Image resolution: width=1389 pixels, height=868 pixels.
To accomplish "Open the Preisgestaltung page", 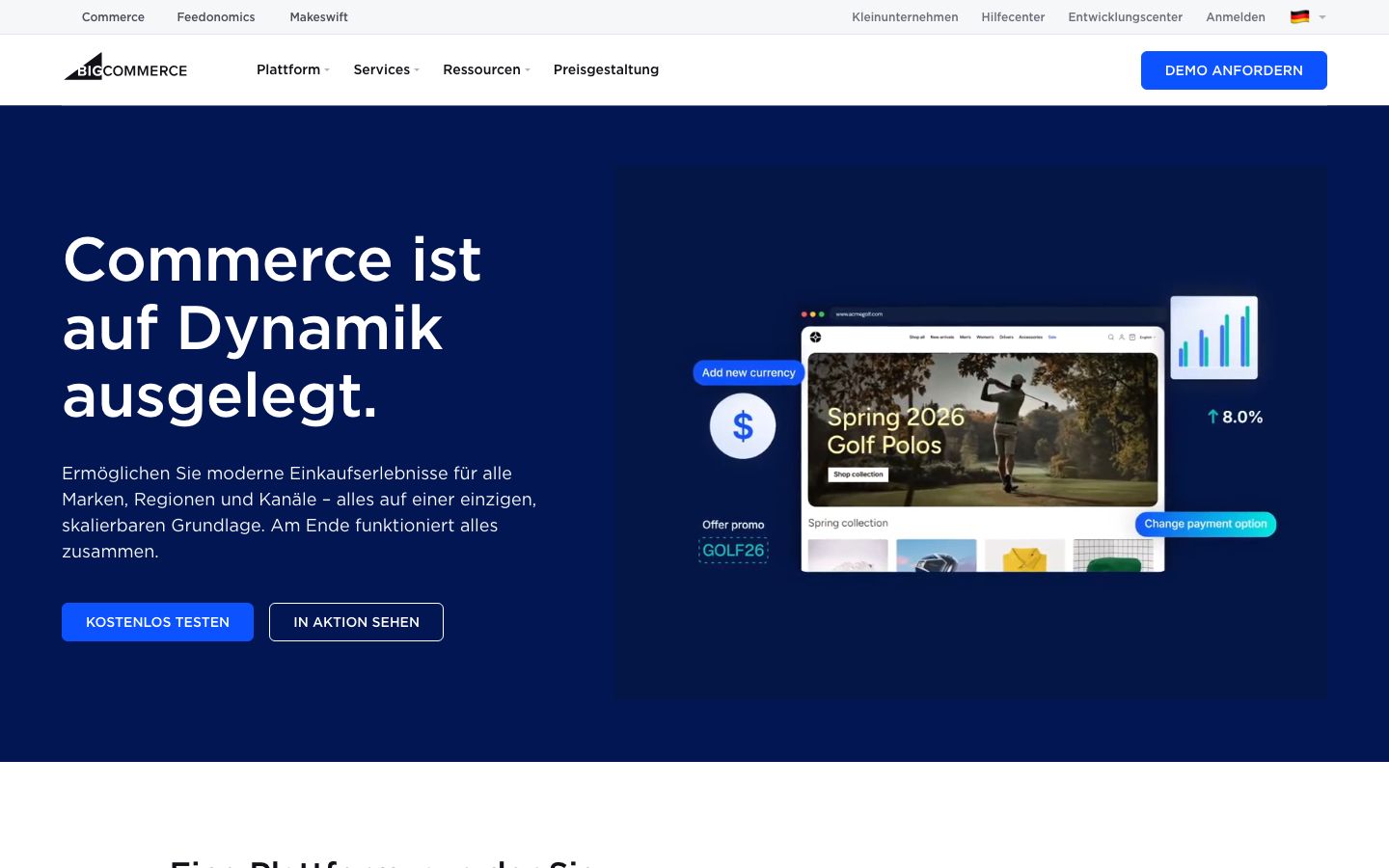I will (606, 69).
